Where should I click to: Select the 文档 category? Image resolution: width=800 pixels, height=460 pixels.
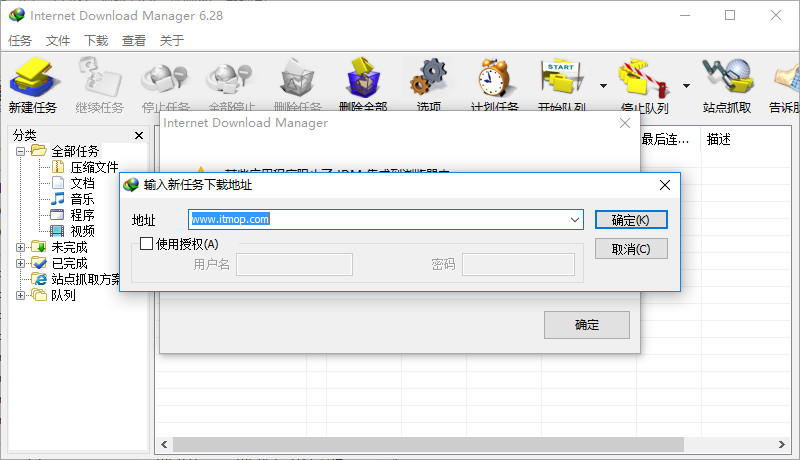(x=82, y=183)
